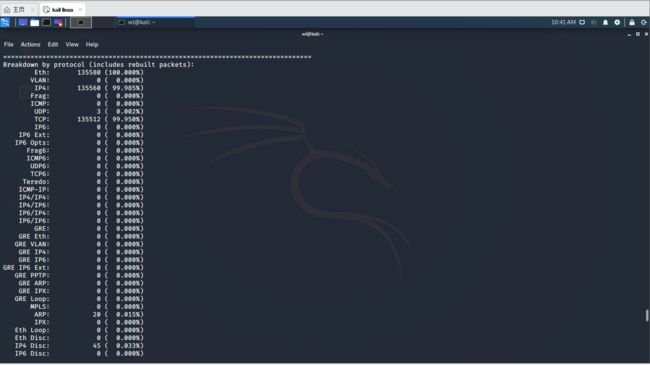Open the Edit menu
Screen dimensions: 650x365
click(x=53, y=44)
